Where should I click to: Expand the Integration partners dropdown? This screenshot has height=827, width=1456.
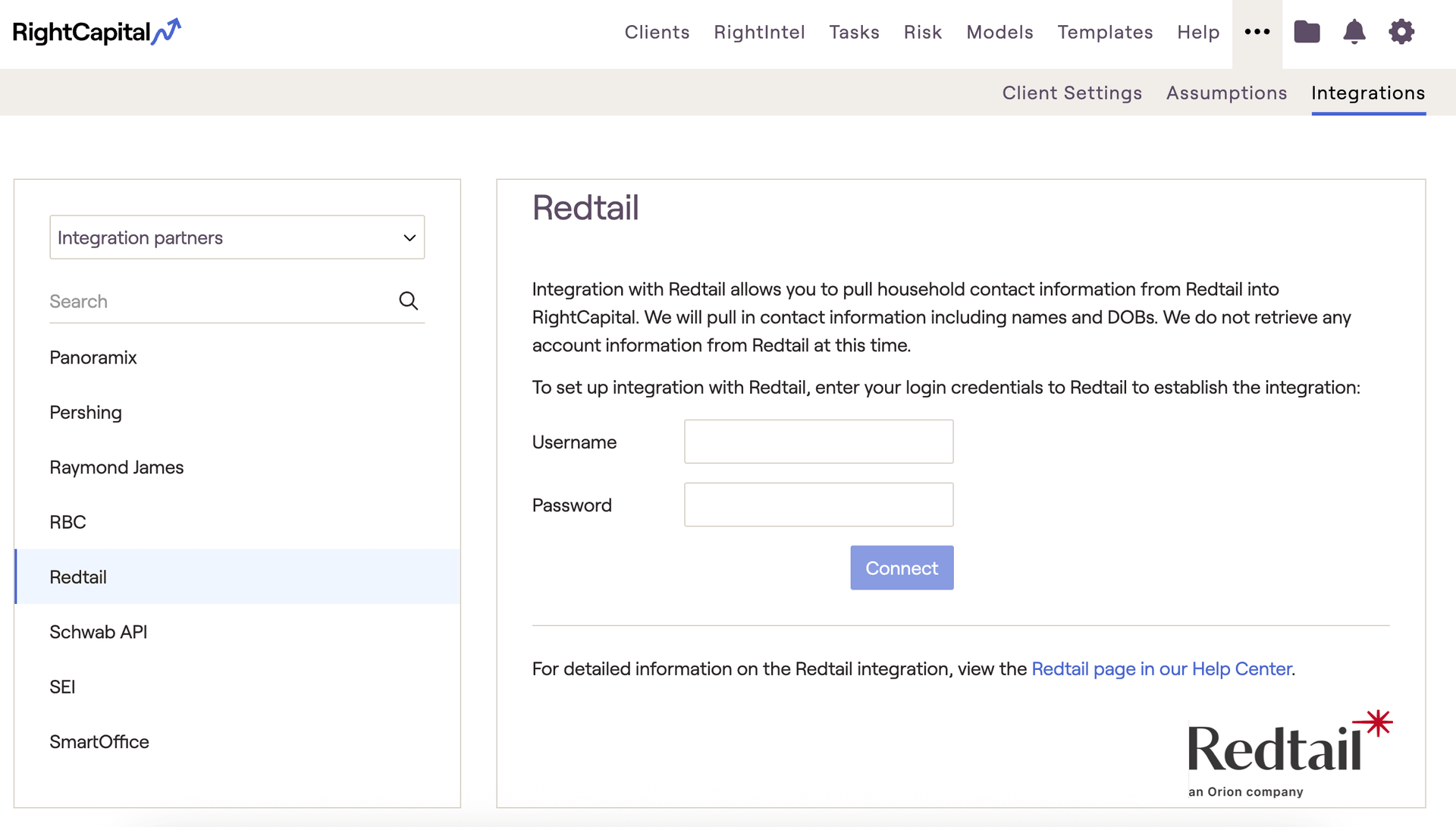pos(237,237)
